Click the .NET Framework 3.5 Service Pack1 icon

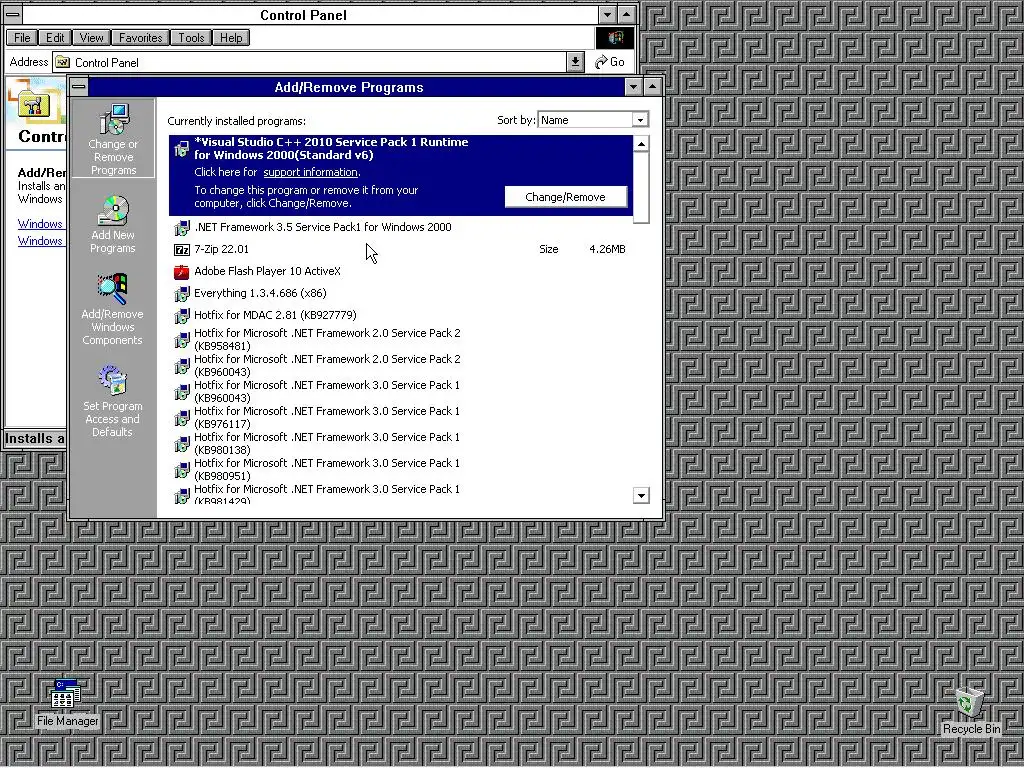182,228
